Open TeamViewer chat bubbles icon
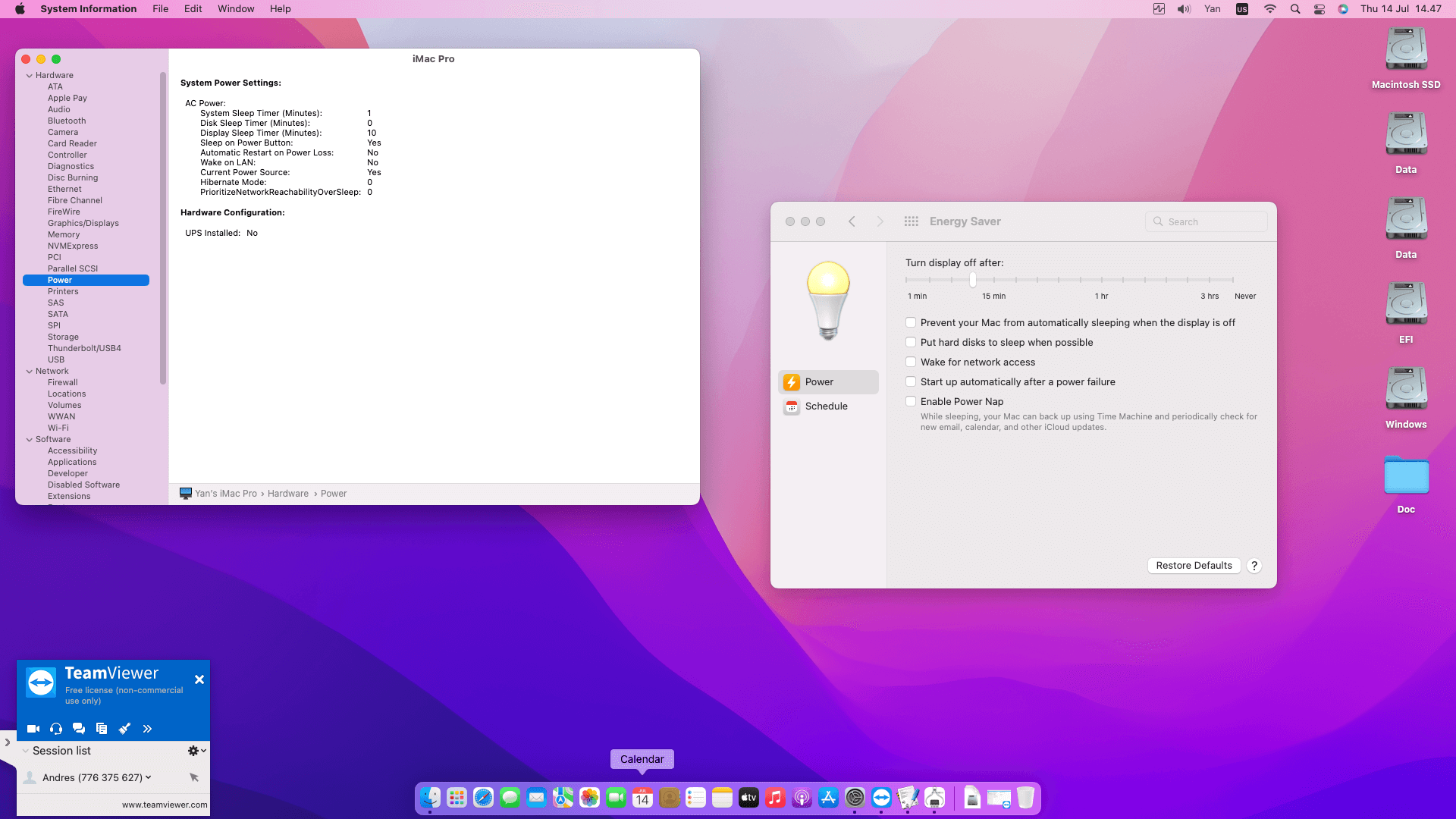 pyautogui.click(x=79, y=729)
